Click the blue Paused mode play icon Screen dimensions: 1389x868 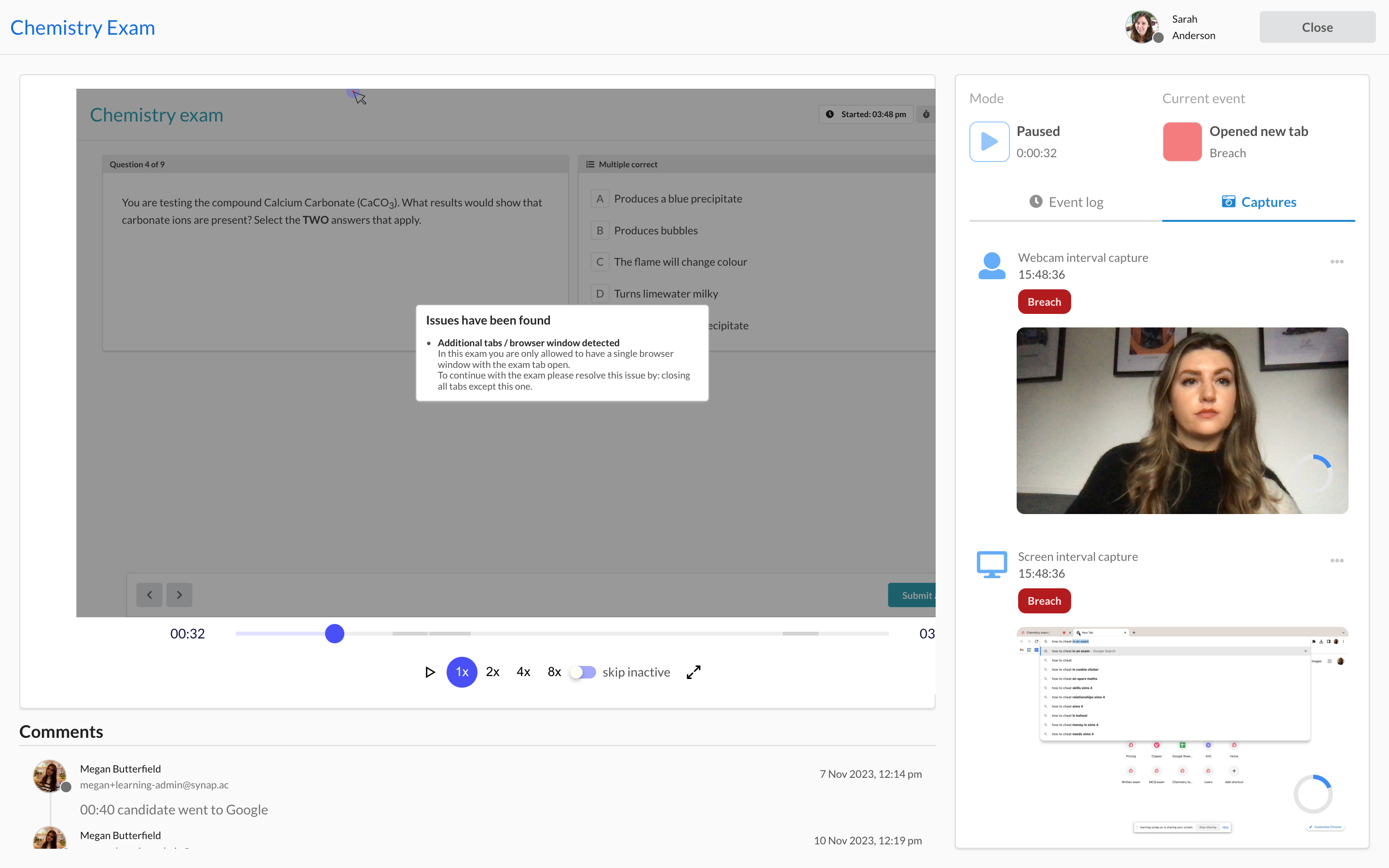(989, 141)
